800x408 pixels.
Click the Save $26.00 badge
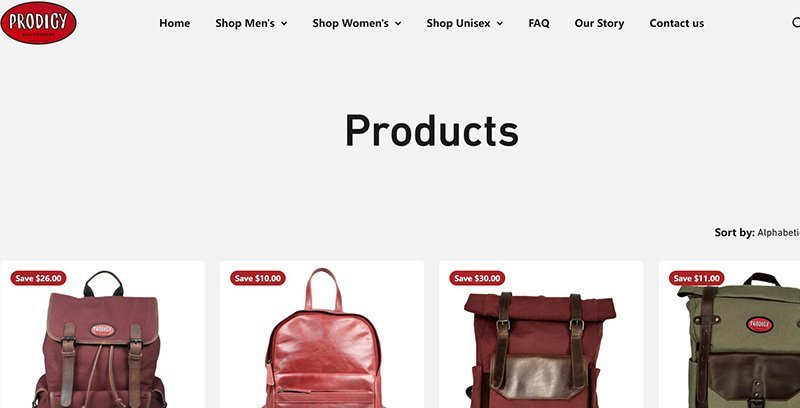38,278
